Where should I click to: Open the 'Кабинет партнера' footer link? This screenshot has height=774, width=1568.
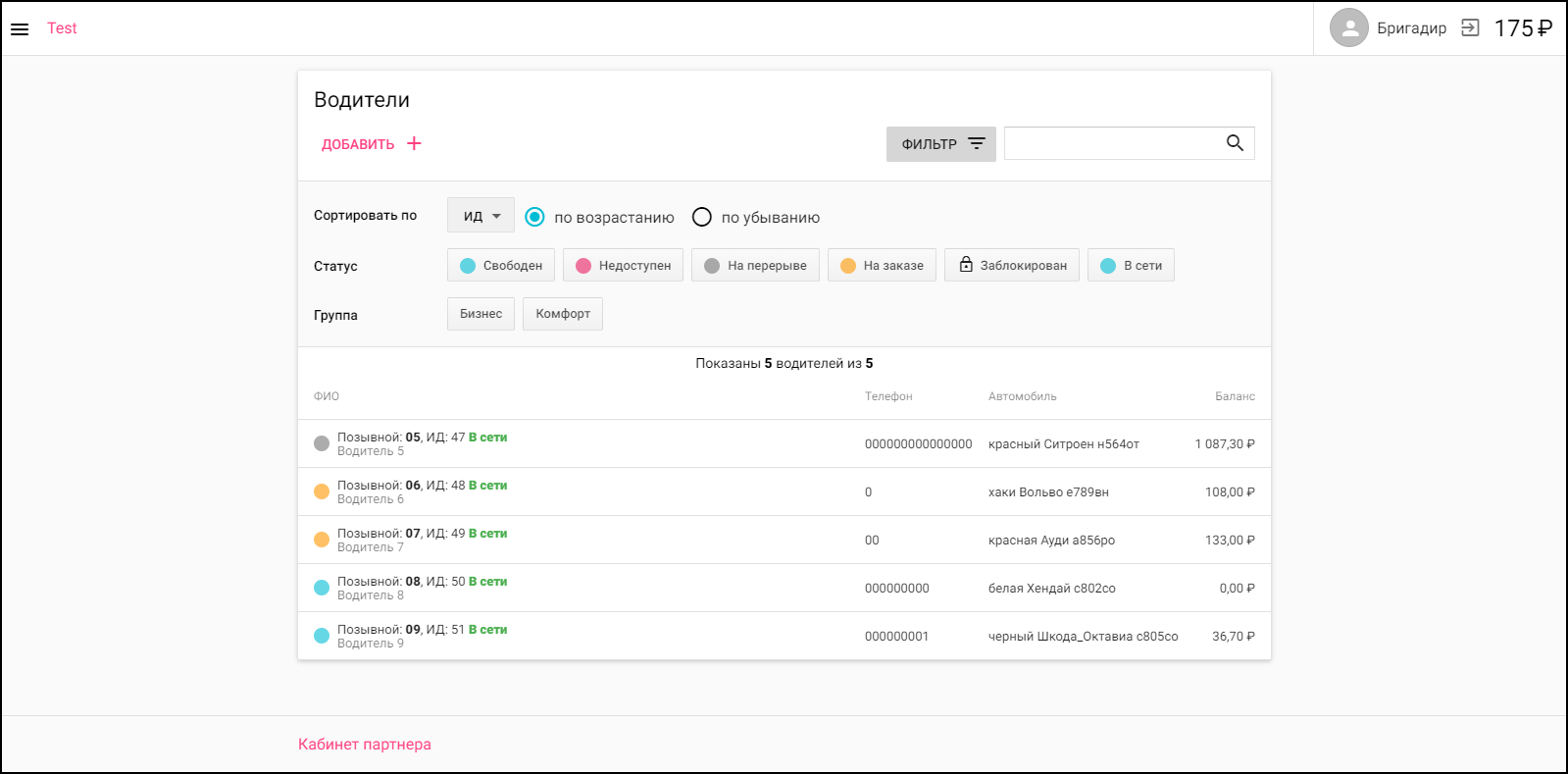coord(364,744)
